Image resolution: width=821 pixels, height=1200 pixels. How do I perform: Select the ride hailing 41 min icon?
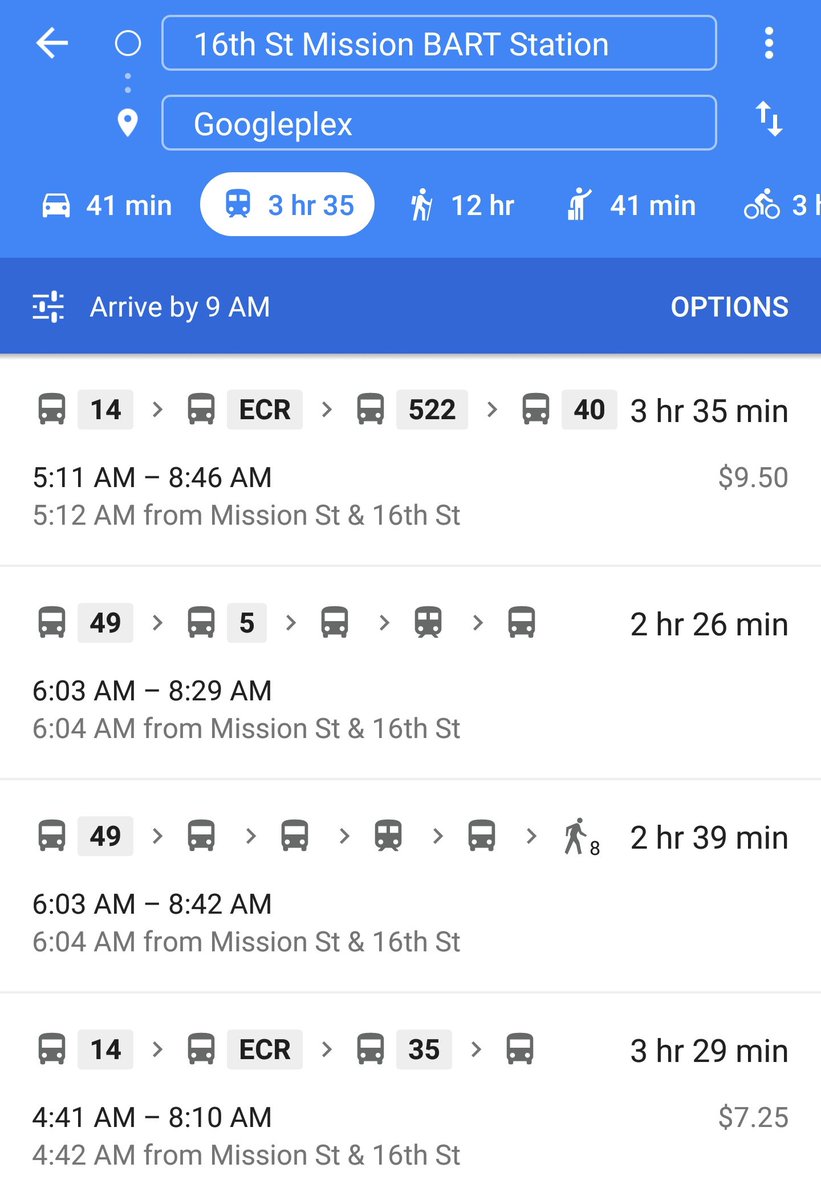click(580, 205)
